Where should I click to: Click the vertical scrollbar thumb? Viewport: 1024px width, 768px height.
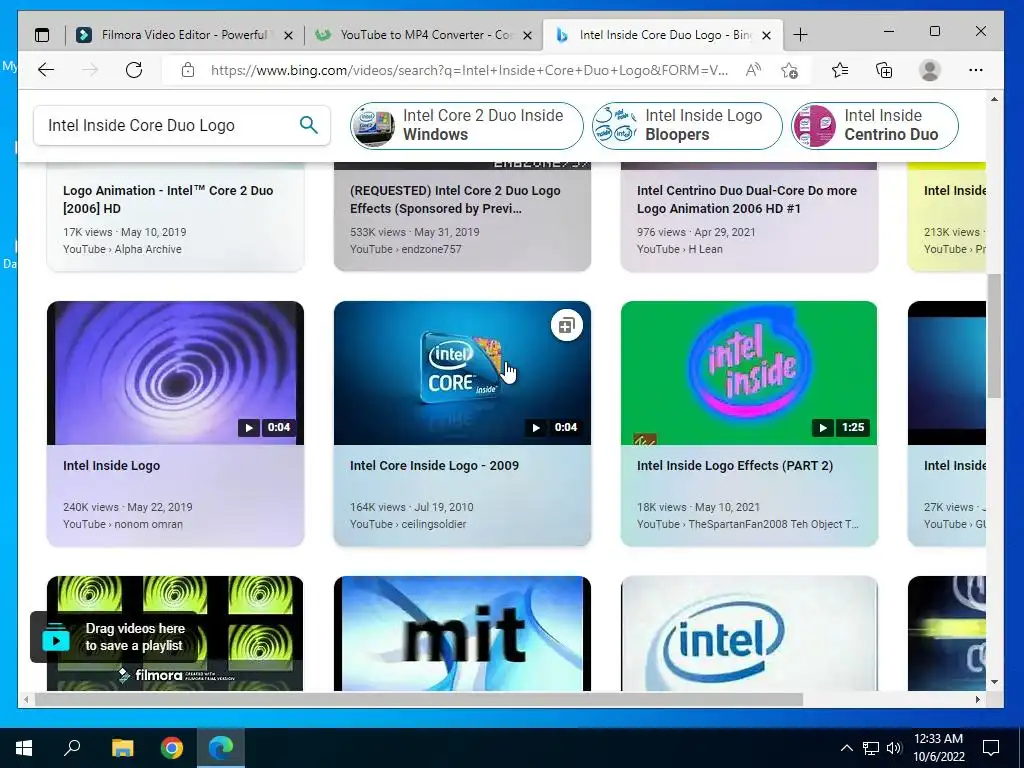pos(994,336)
